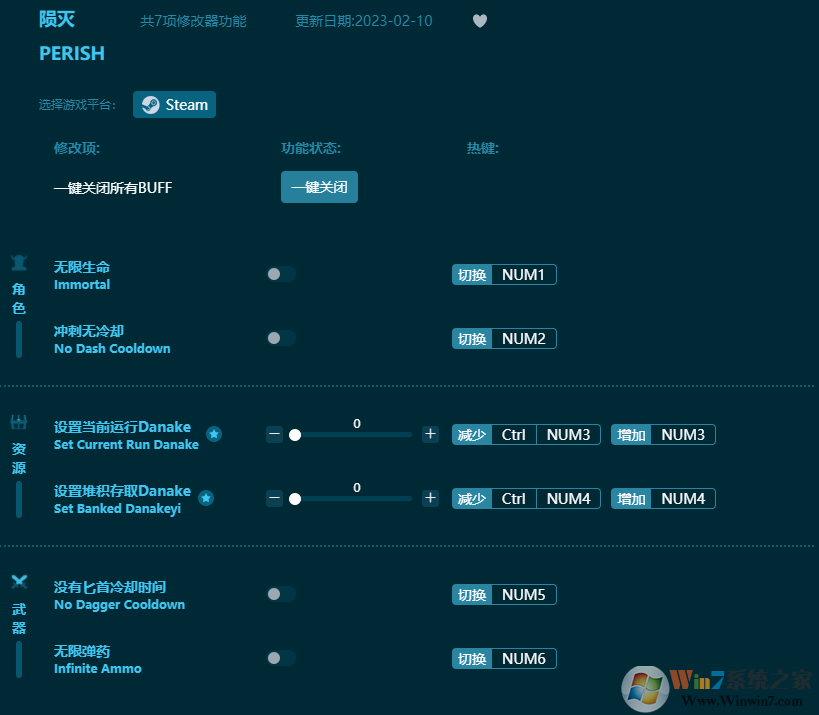Click the Banked Danakeyi slider handle

[295, 499]
